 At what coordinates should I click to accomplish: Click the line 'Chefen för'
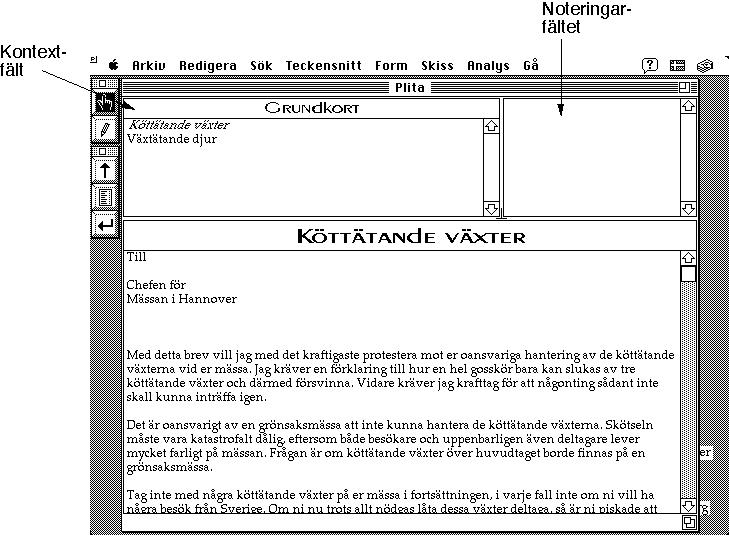point(156,284)
